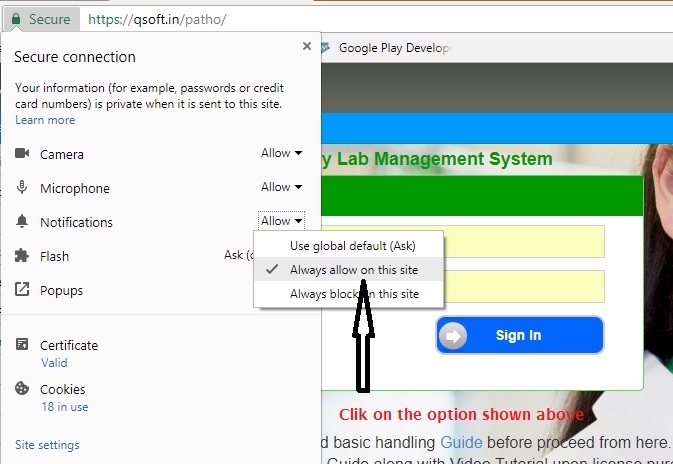Choose Always block on this site
This screenshot has width=673, height=464.
pos(354,294)
